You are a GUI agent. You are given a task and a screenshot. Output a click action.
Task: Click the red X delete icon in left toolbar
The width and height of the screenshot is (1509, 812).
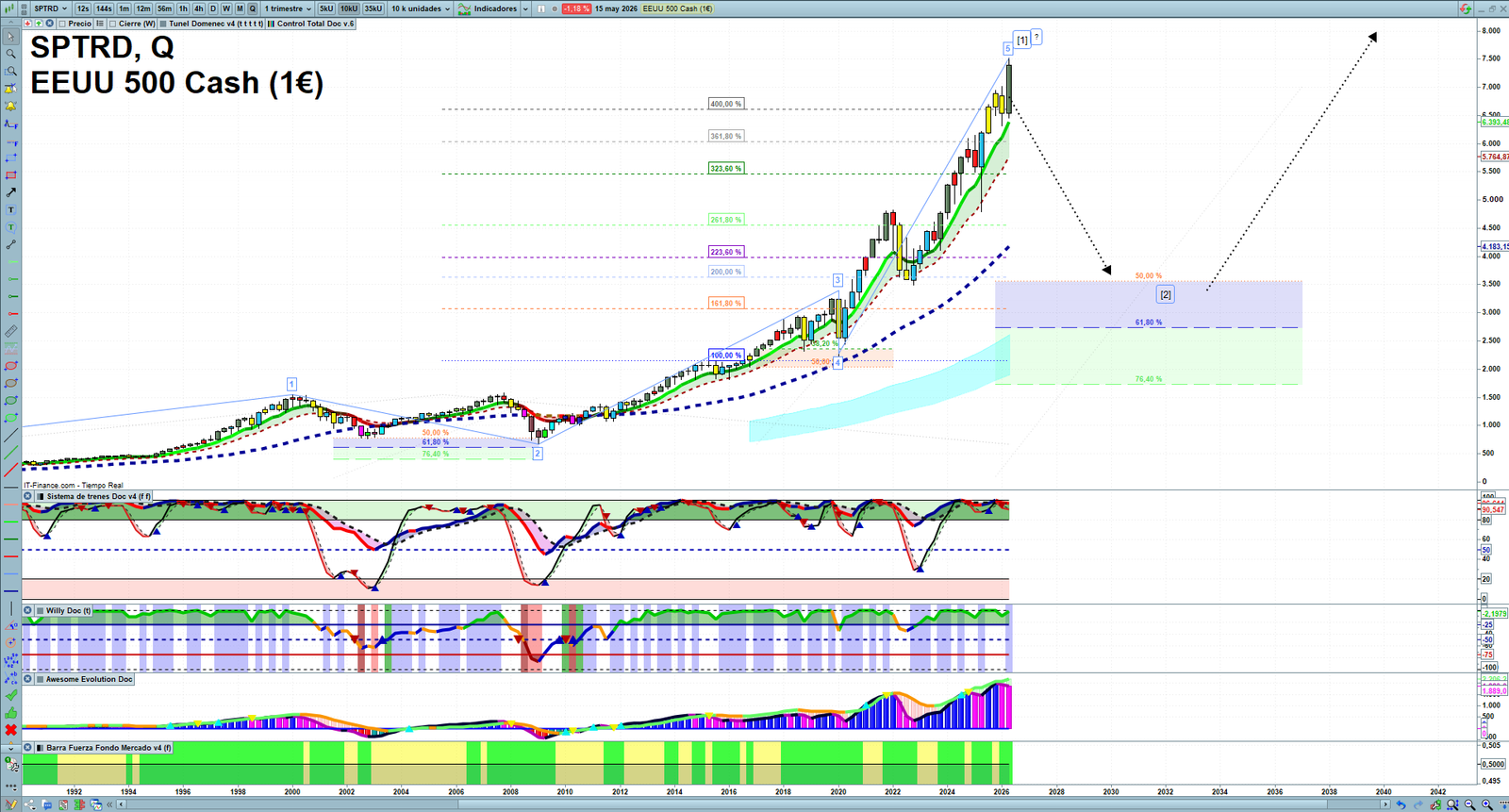tap(10, 730)
